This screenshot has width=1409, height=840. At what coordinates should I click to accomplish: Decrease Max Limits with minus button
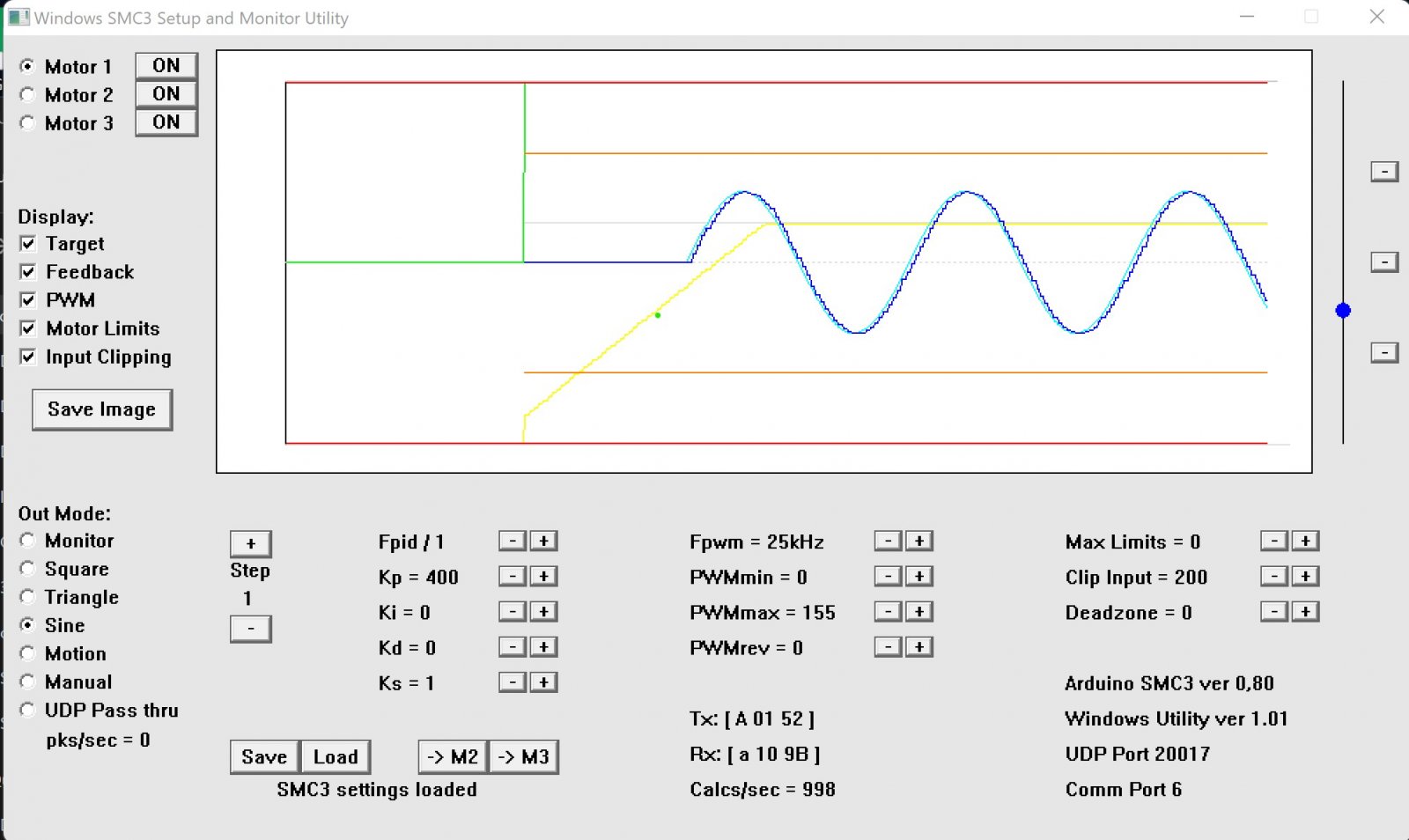(x=1274, y=541)
